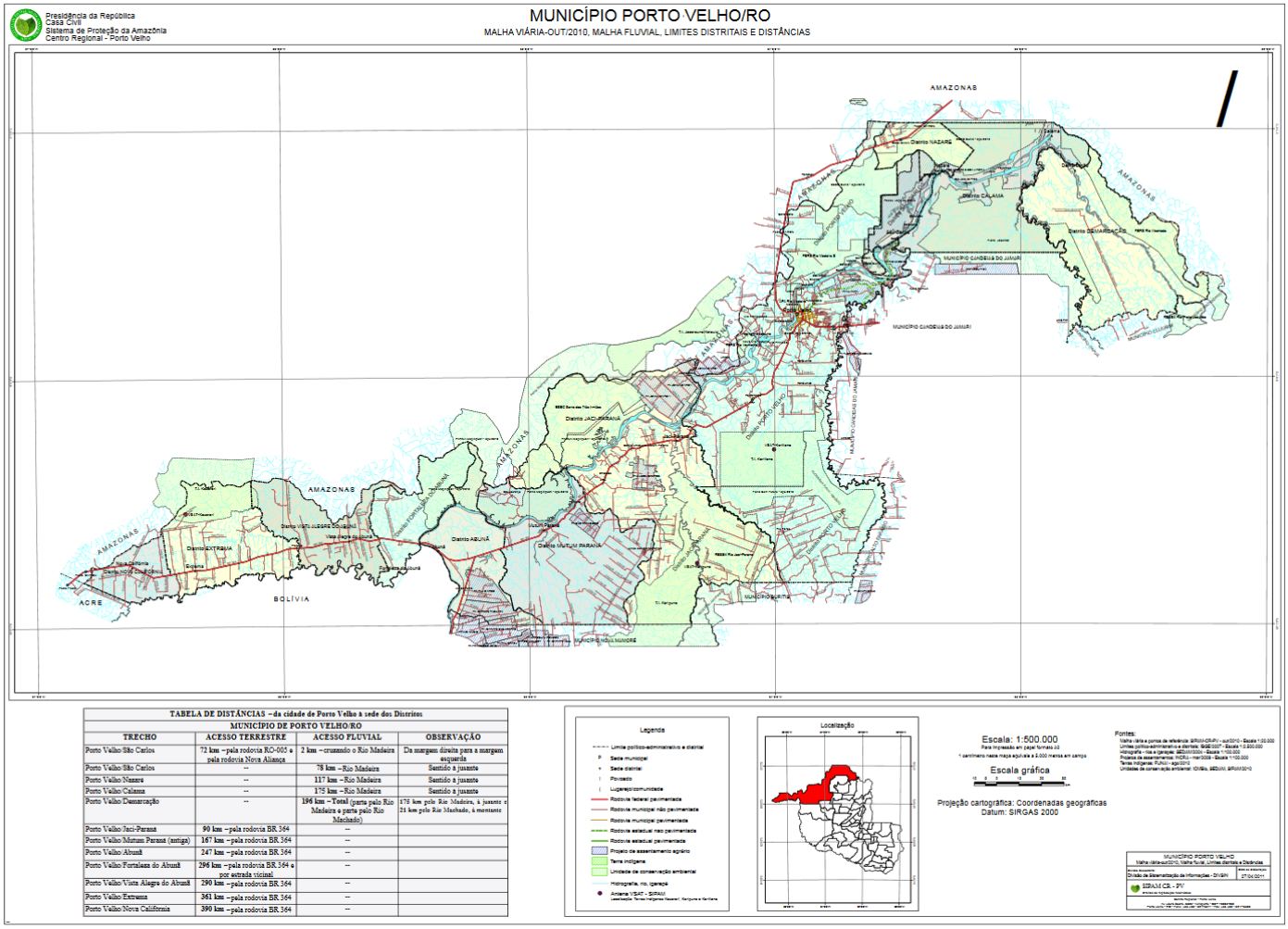Click the 'Porto Velho/Abunã' table row label

point(114,852)
